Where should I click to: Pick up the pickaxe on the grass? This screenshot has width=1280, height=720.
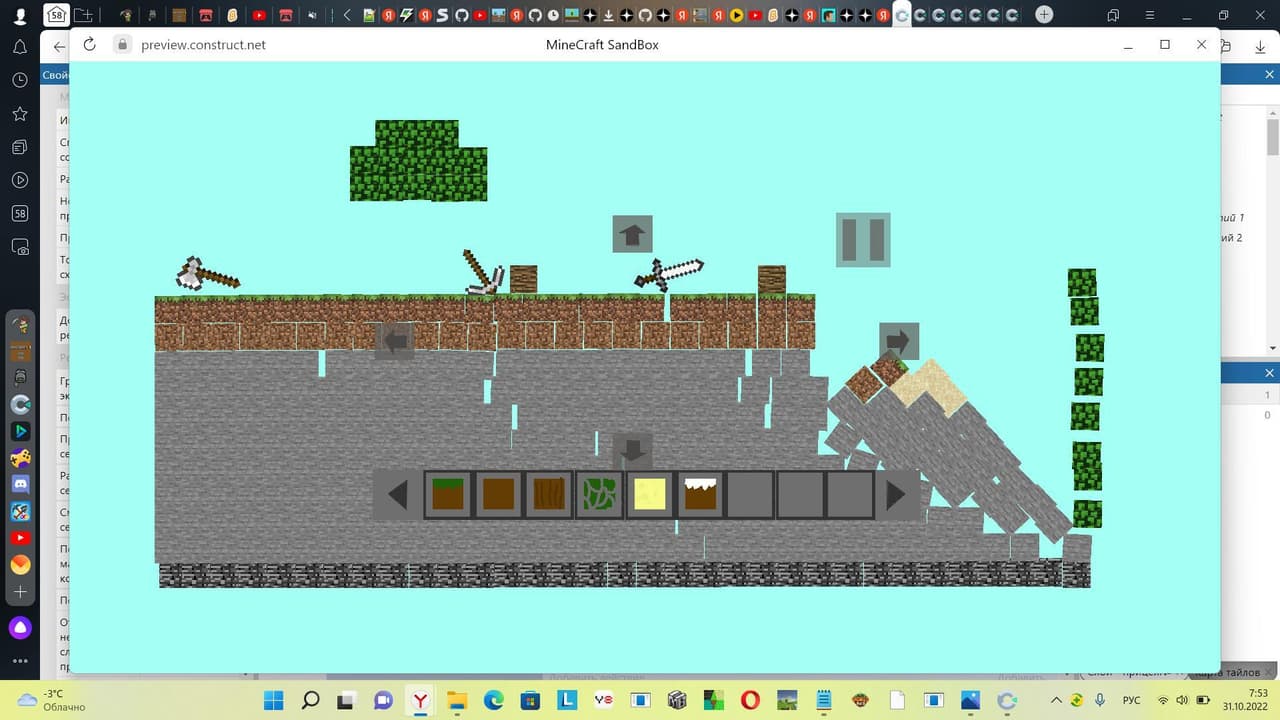(x=484, y=272)
